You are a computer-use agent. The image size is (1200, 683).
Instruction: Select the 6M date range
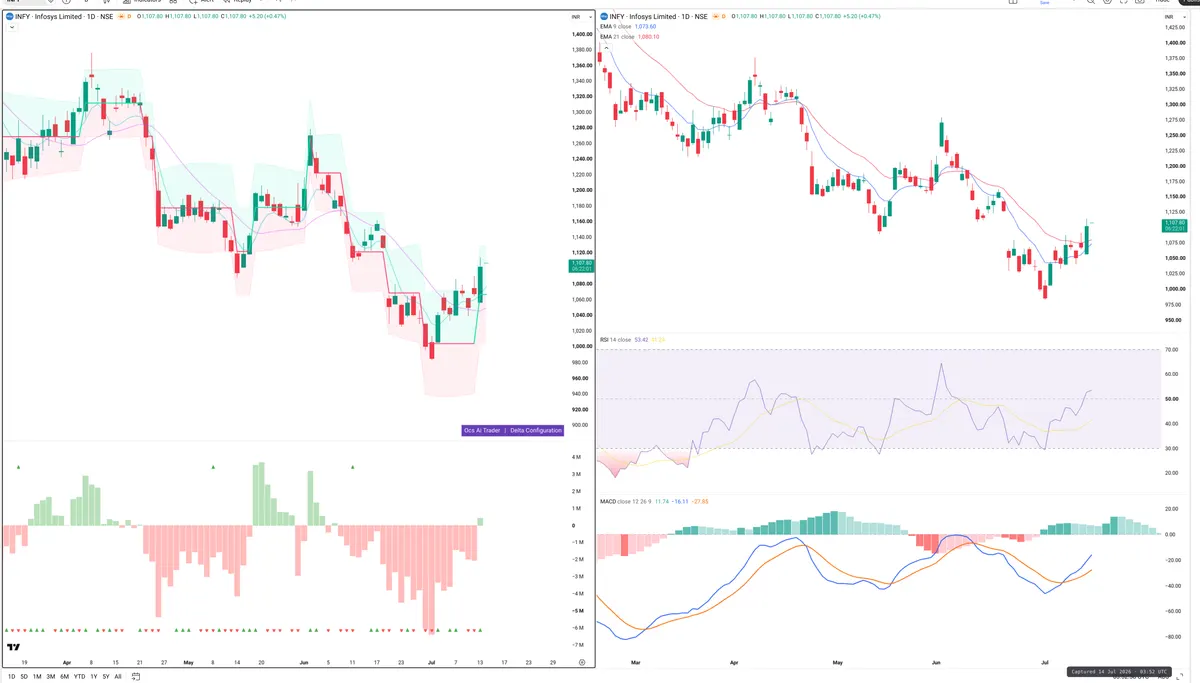coord(64,676)
